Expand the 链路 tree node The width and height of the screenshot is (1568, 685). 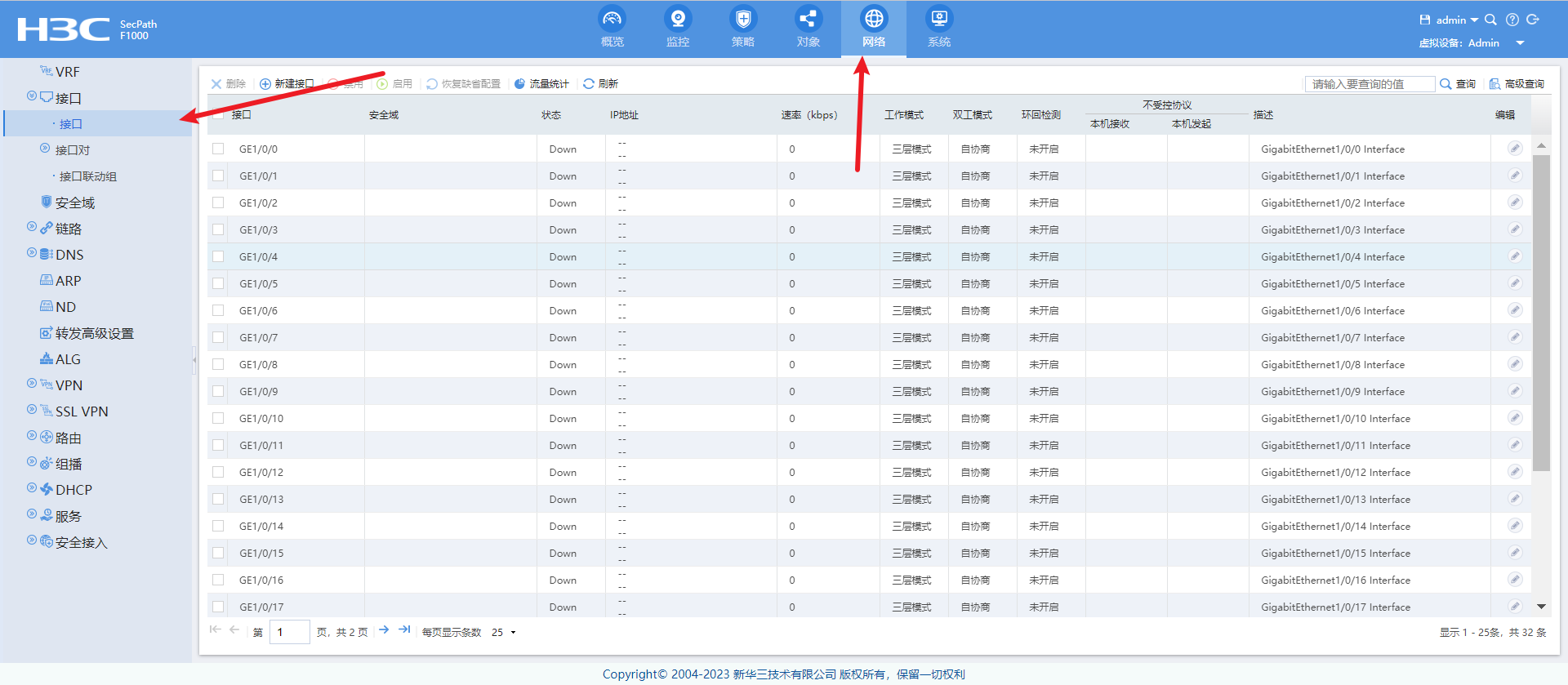point(32,227)
